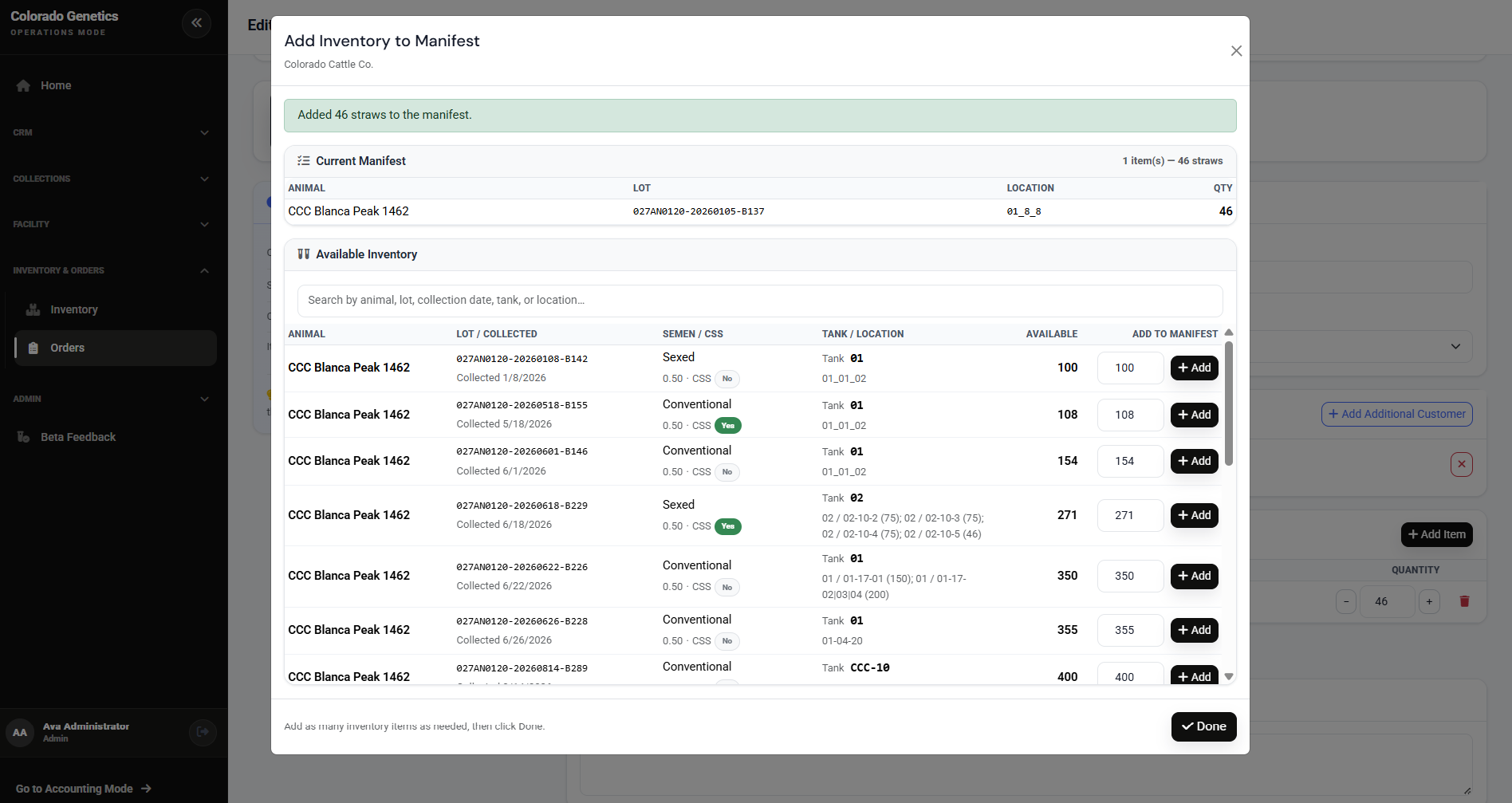The height and width of the screenshot is (803, 1512).
Task: Add lot B228 to manifest
Action: pyautogui.click(x=1194, y=630)
